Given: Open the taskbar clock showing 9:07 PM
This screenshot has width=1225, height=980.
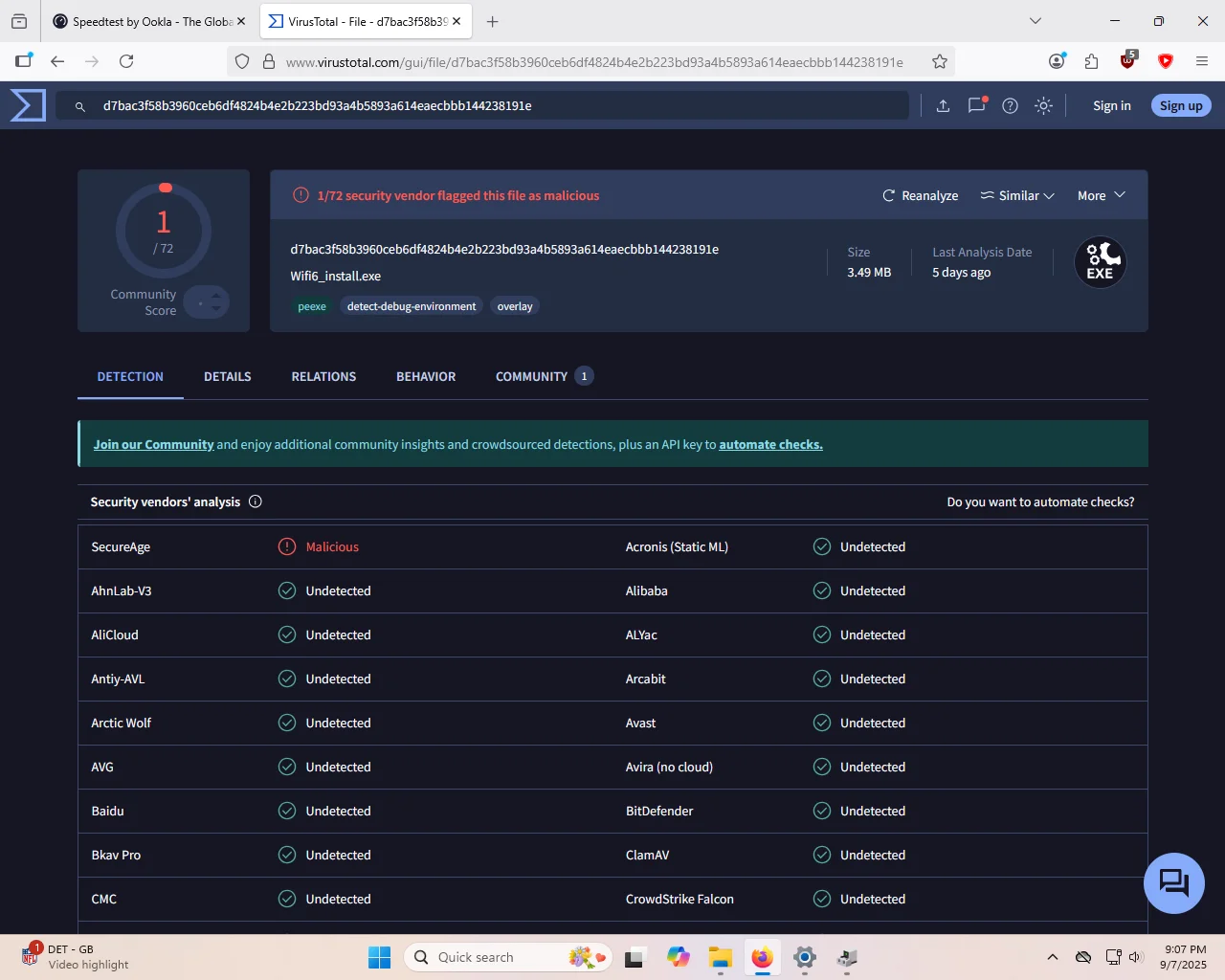Looking at the screenshot, I should pos(1184,957).
